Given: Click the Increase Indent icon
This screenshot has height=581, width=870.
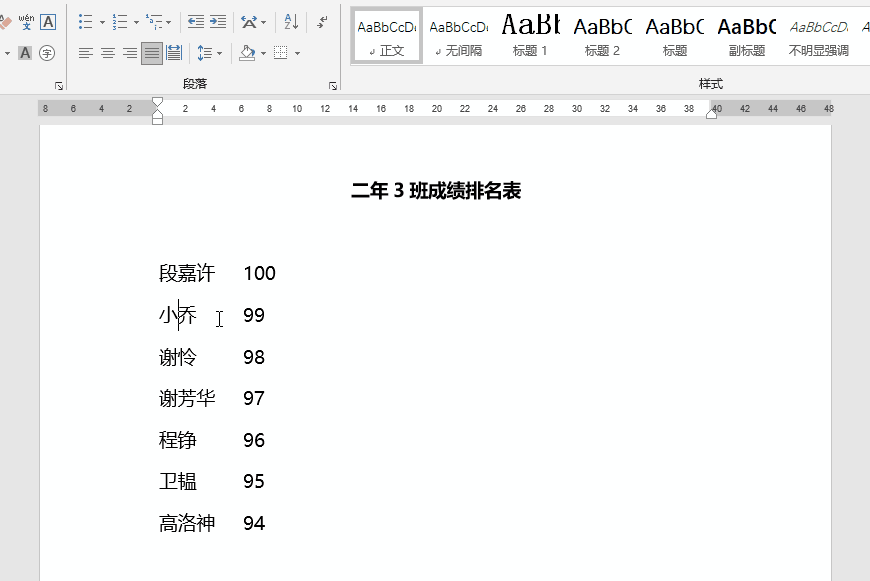Looking at the screenshot, I should click(217, 21).
